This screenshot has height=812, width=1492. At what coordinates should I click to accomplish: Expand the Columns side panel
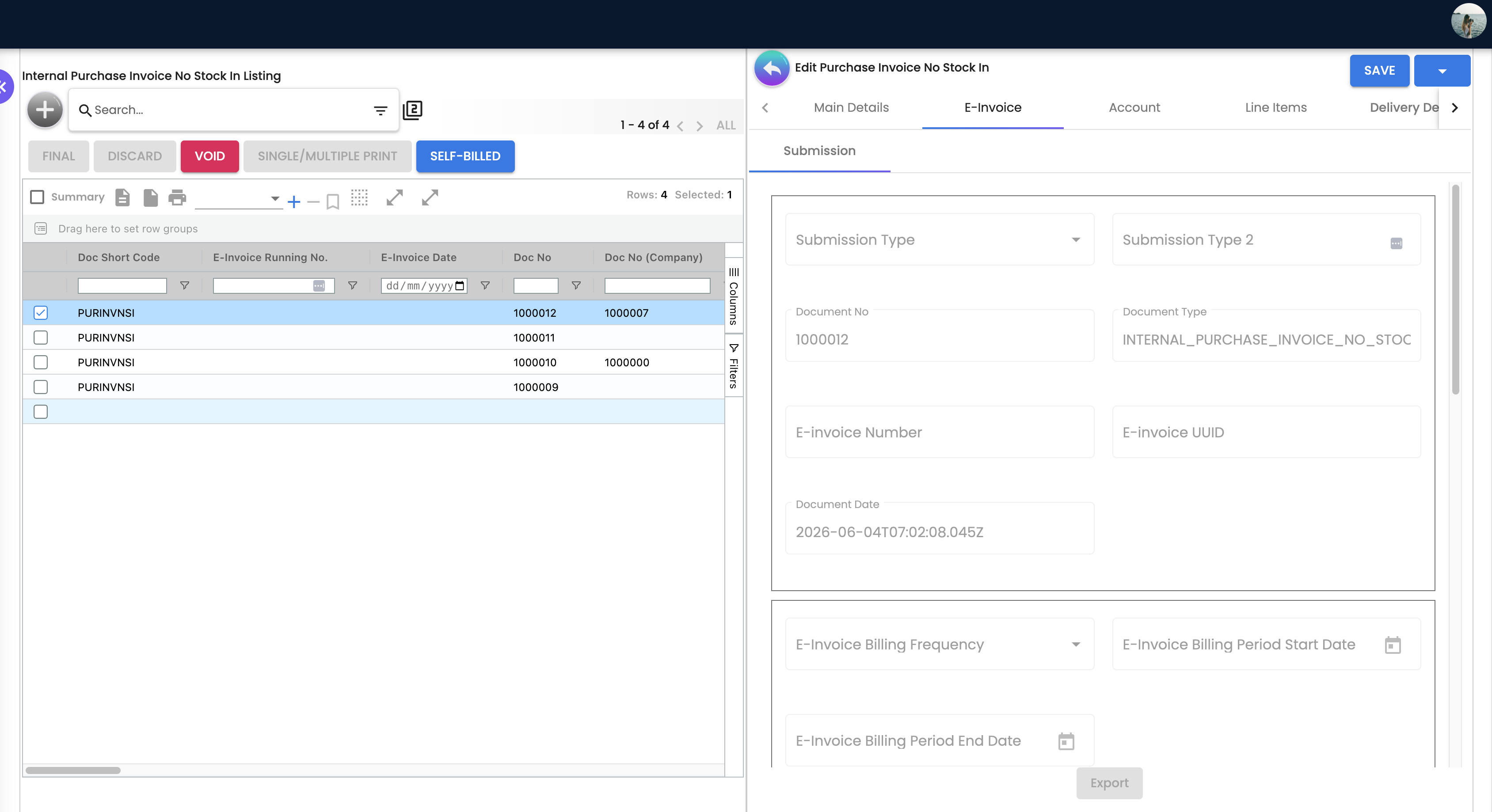coord(733,296)
